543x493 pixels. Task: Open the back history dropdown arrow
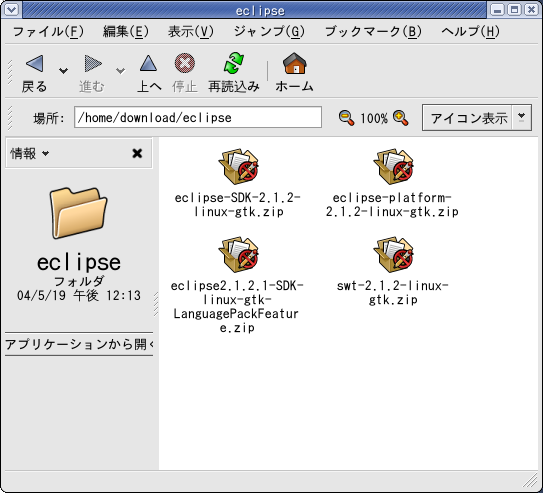(63, 71)
